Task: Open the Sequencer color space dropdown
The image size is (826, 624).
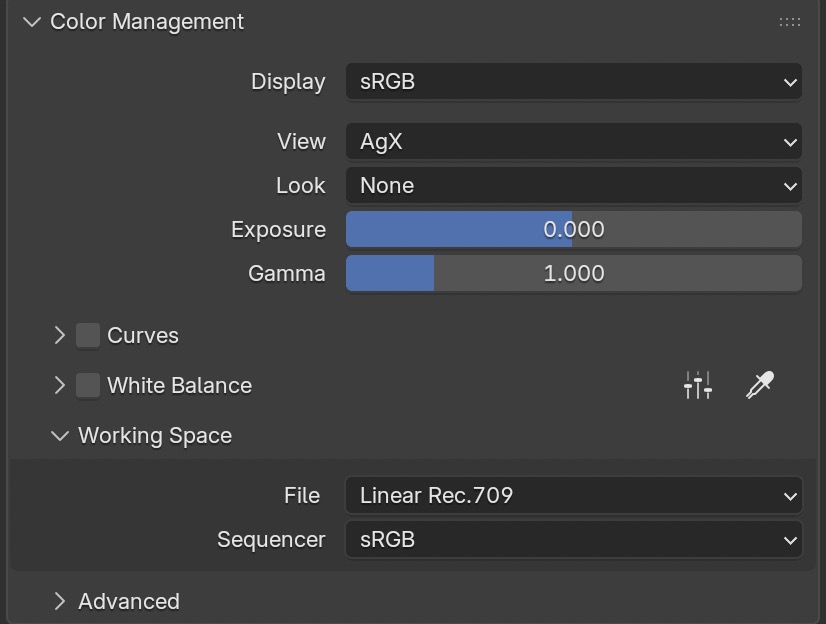Action: (573, 539)
